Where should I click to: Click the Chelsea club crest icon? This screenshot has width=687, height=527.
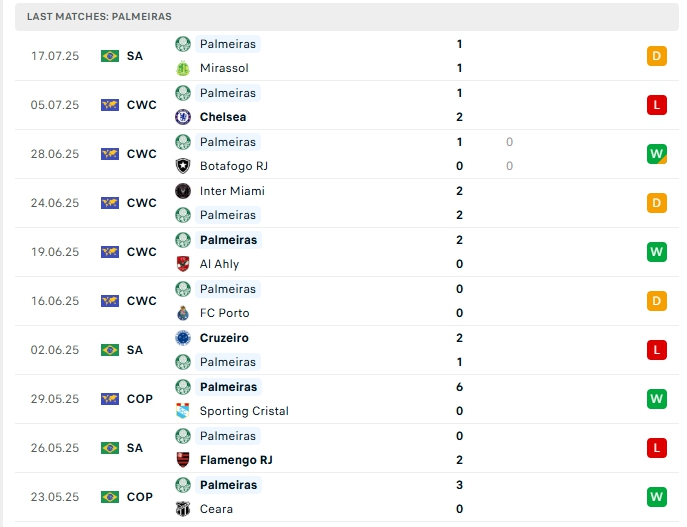point(182,117)
